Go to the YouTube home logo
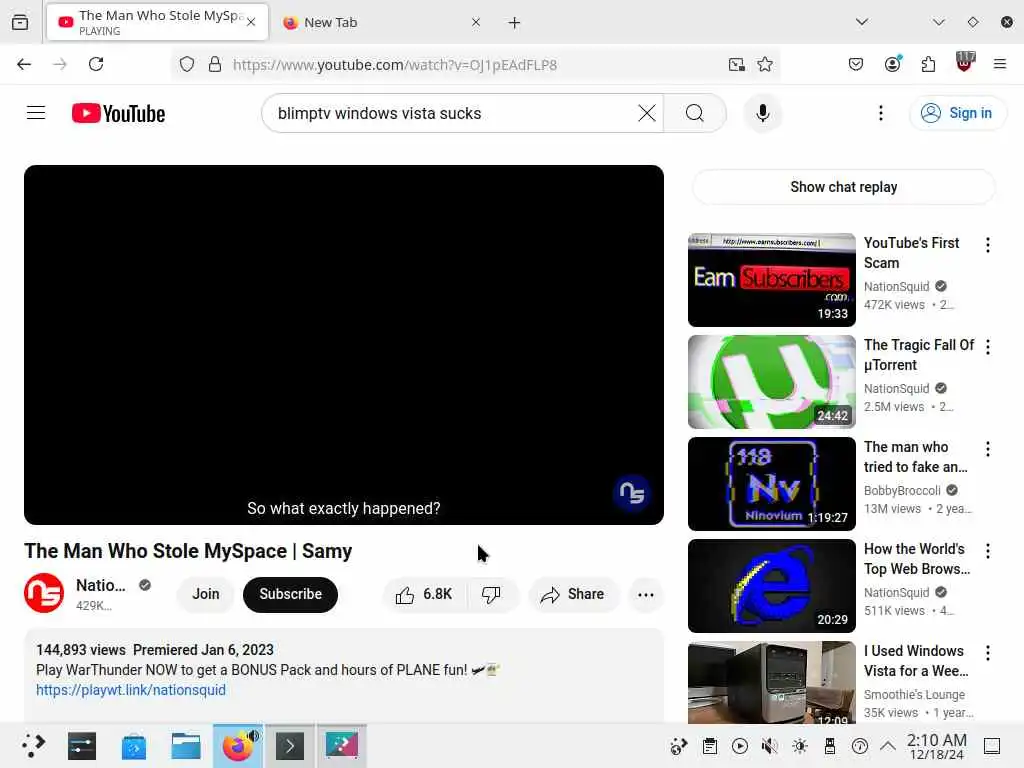 (118, 113)
